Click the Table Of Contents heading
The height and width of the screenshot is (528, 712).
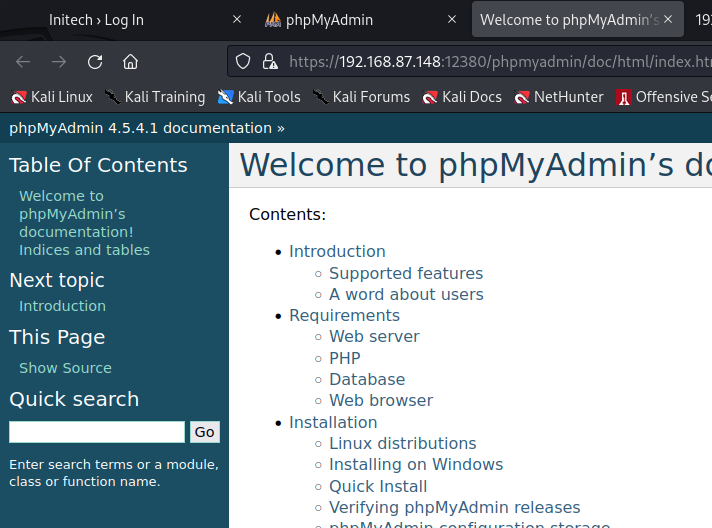[98, 165]
